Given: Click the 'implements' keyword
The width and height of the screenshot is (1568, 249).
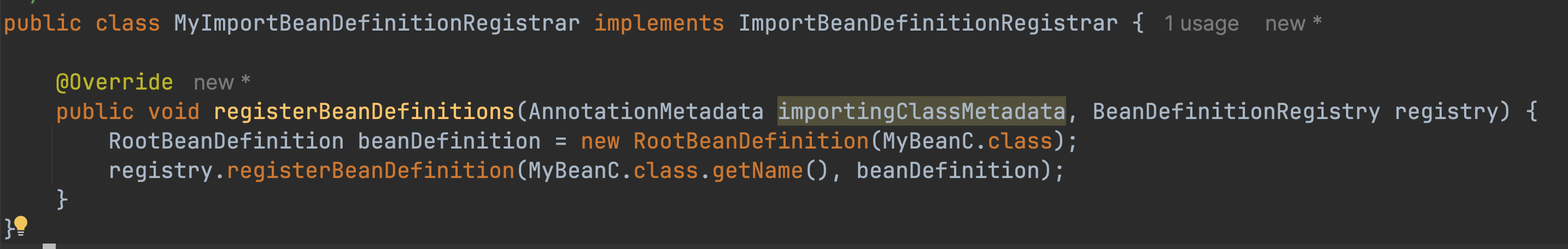Looking at the screenshot, I should click(x=659, y=23).
